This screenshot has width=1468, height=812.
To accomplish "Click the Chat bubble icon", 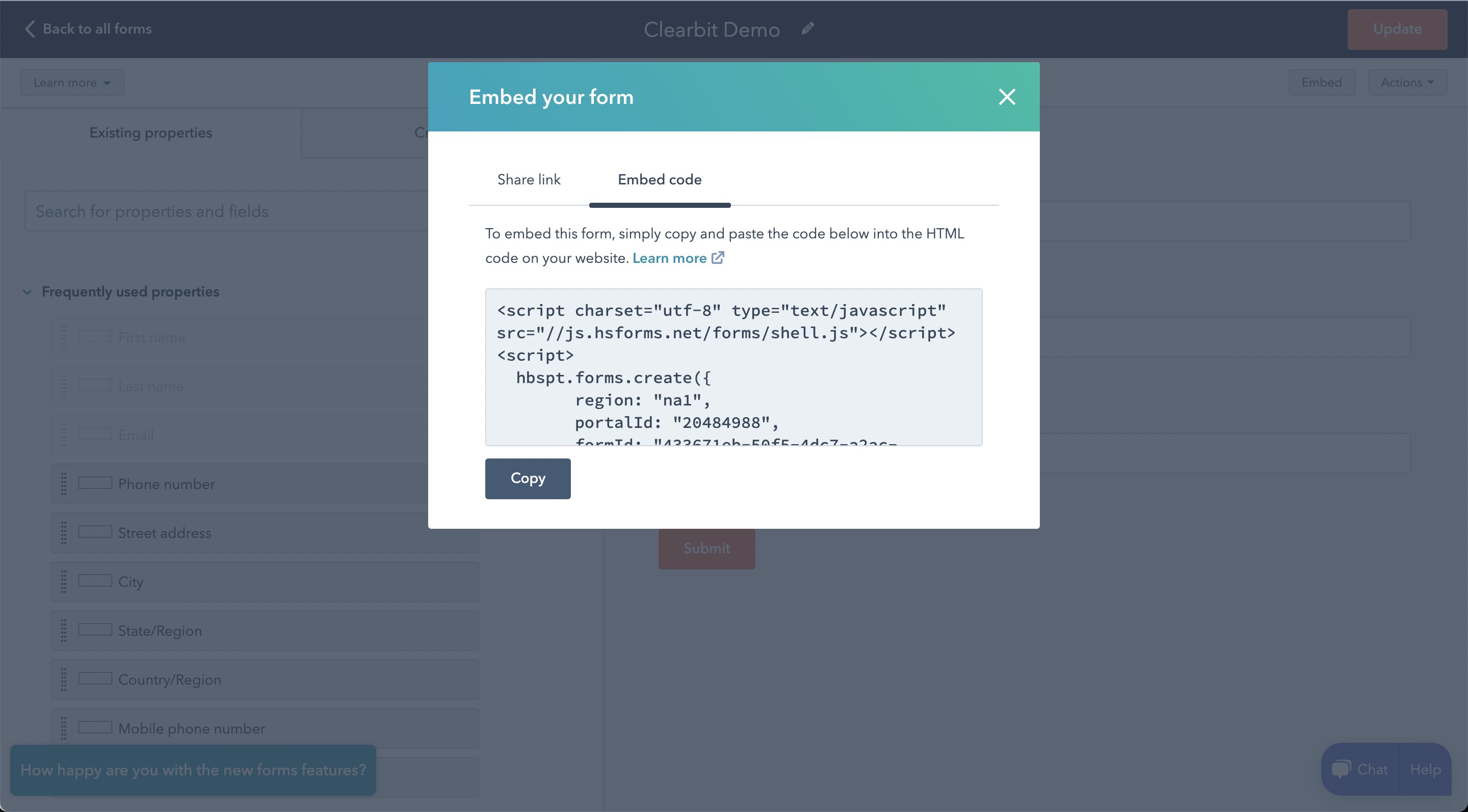I will tap(1341, 769).
